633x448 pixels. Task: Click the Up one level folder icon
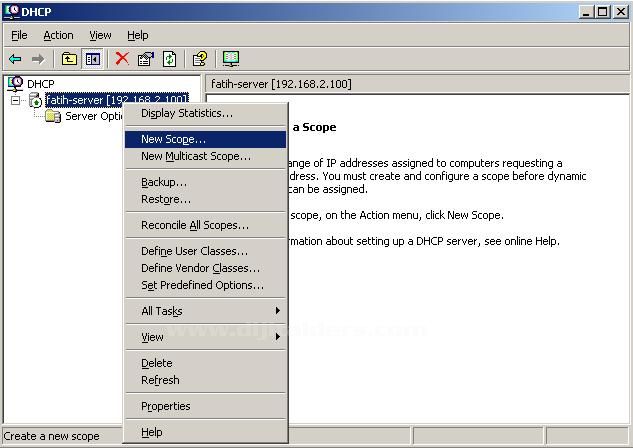(x=69, y=59)
